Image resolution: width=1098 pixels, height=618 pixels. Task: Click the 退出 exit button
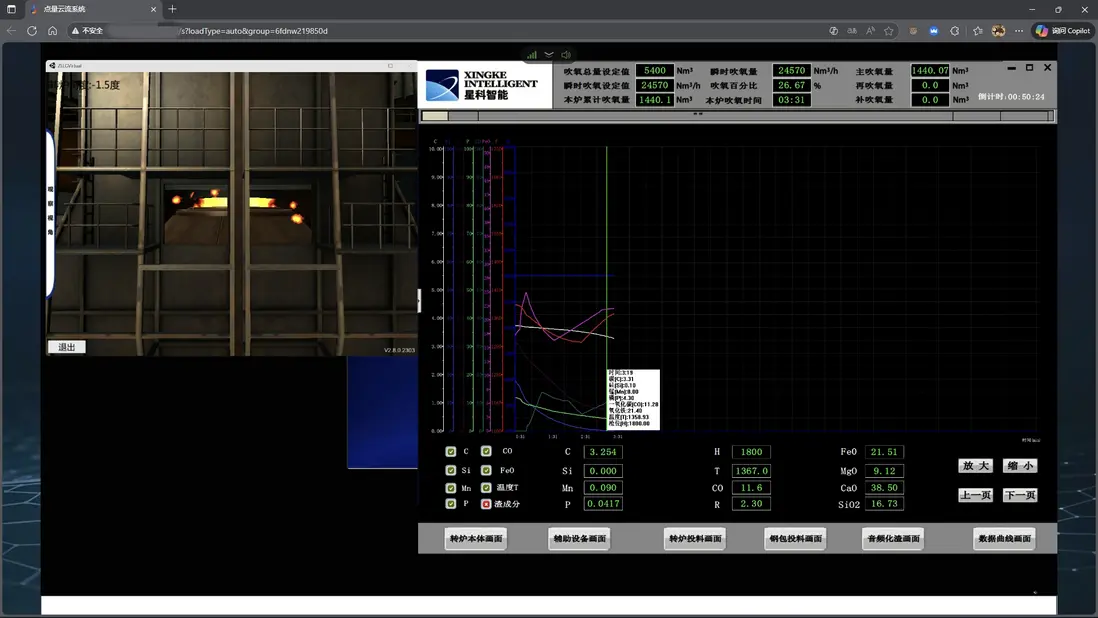point(67,347)
